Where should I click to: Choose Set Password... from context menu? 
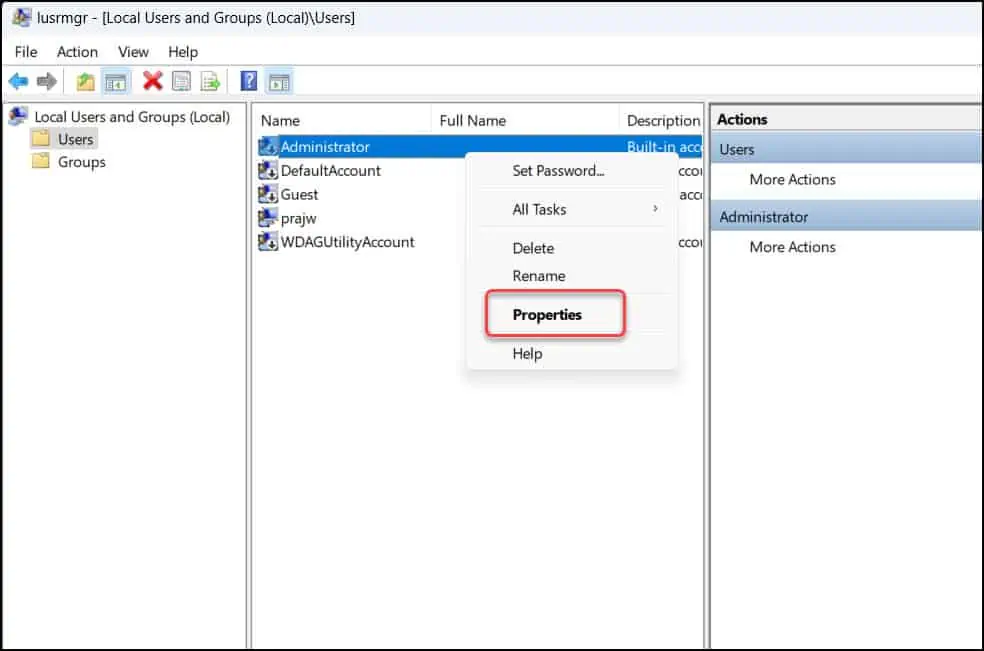pyautogui.click(x=559, y=171)
